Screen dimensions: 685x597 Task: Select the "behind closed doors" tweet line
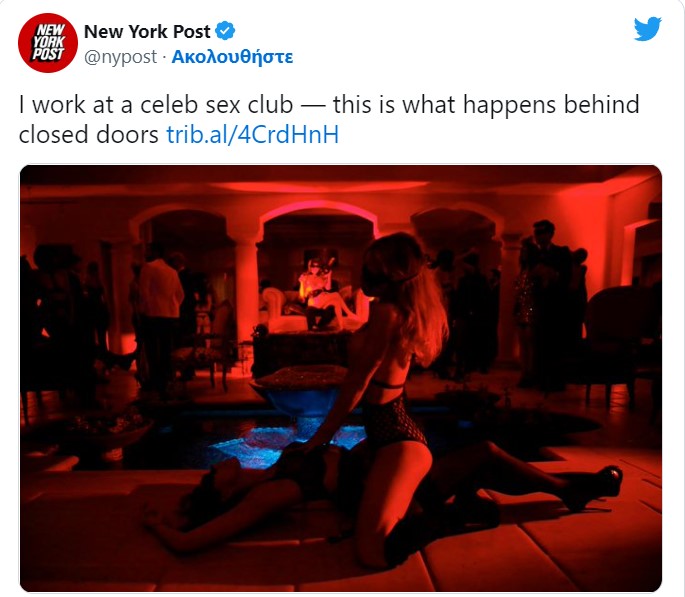click(179, 135)
